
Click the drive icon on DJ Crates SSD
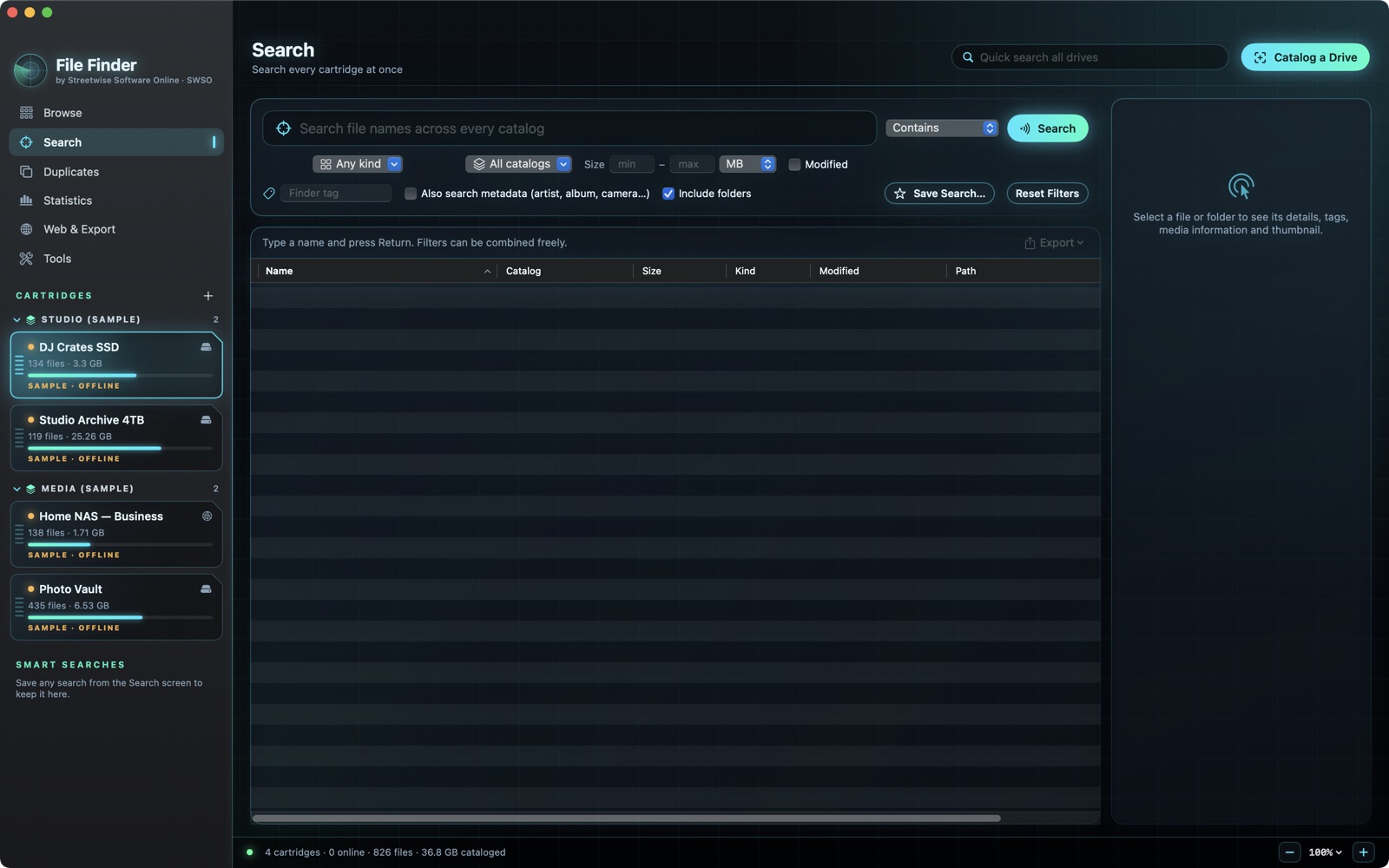(x=206, y=346)
